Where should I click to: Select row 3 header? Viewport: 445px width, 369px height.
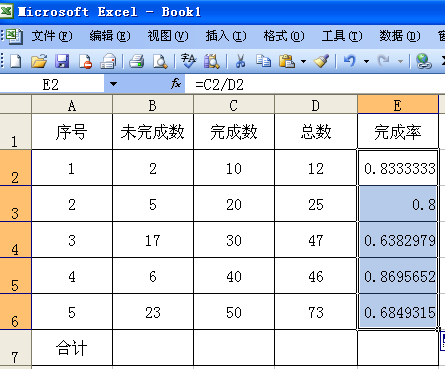tap(15, 204)
